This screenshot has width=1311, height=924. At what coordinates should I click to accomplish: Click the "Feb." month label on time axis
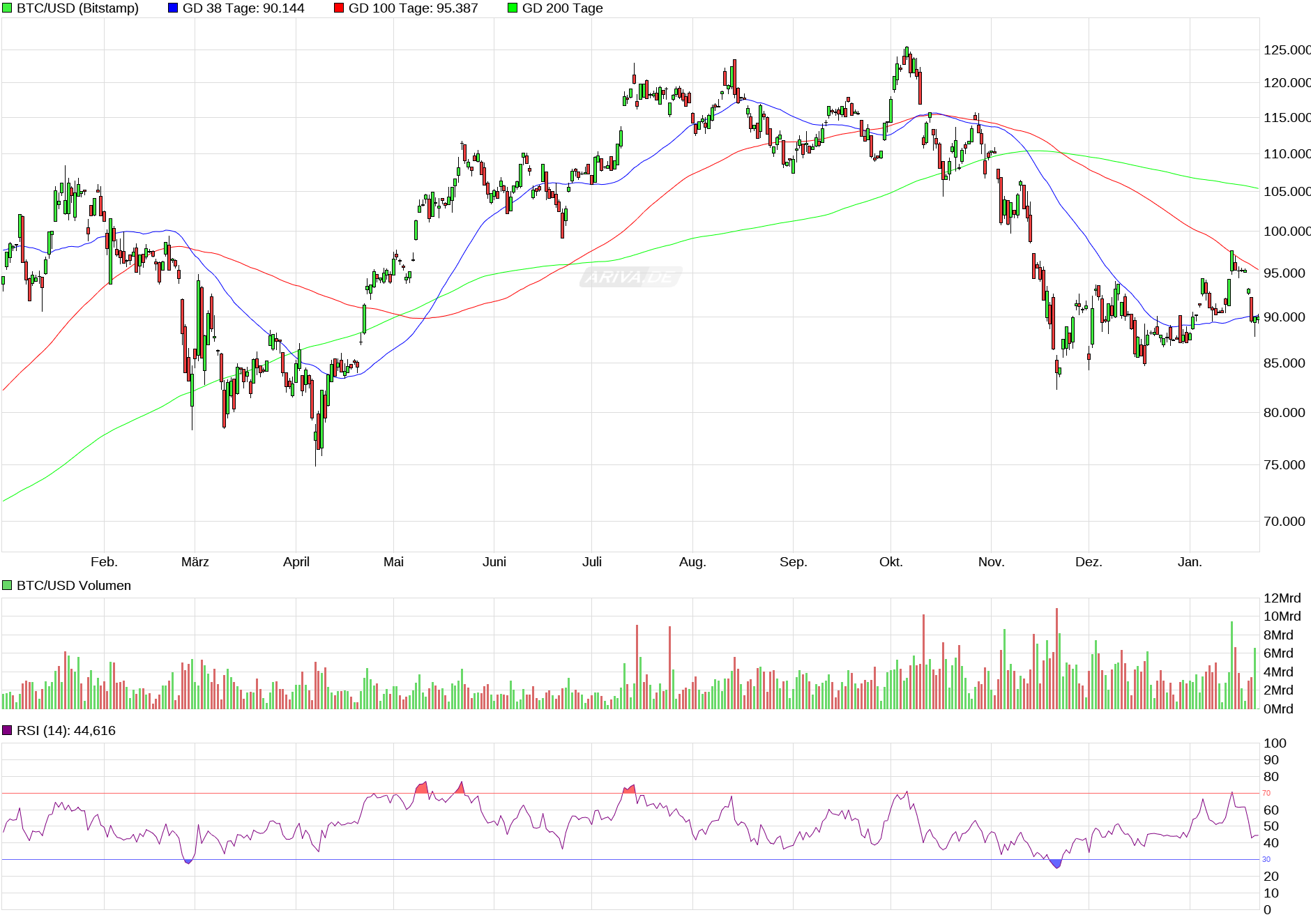tap(104, 562)
